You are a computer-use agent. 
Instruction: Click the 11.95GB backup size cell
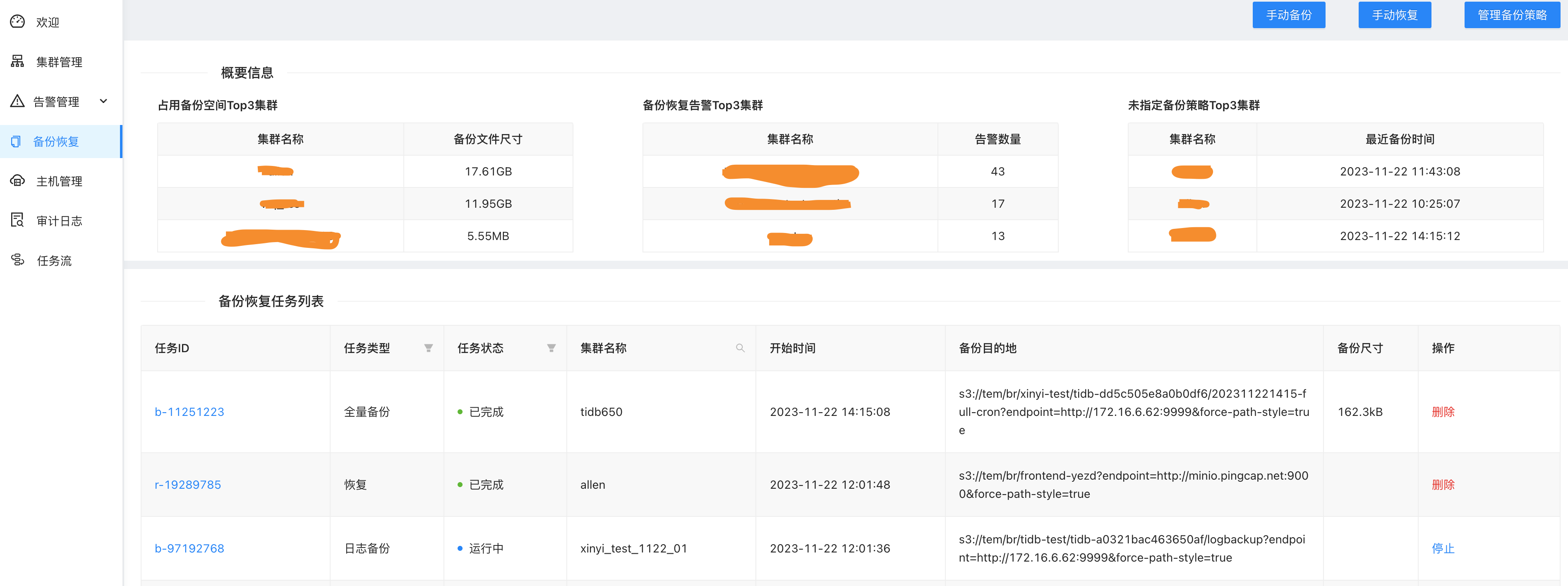[488, 204]
